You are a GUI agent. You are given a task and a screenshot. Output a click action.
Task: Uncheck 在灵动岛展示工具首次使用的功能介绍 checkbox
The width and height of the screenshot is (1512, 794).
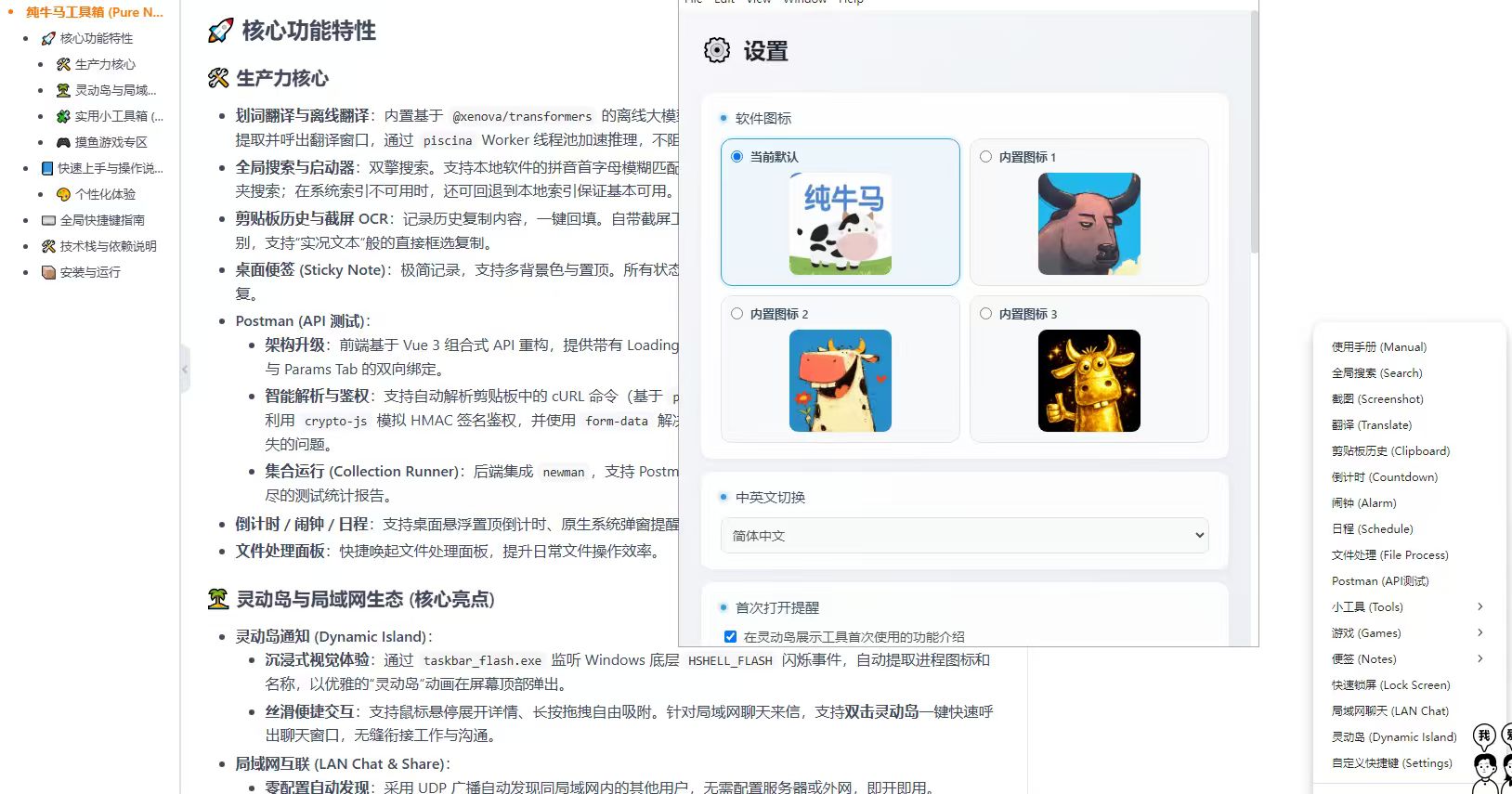731,637
